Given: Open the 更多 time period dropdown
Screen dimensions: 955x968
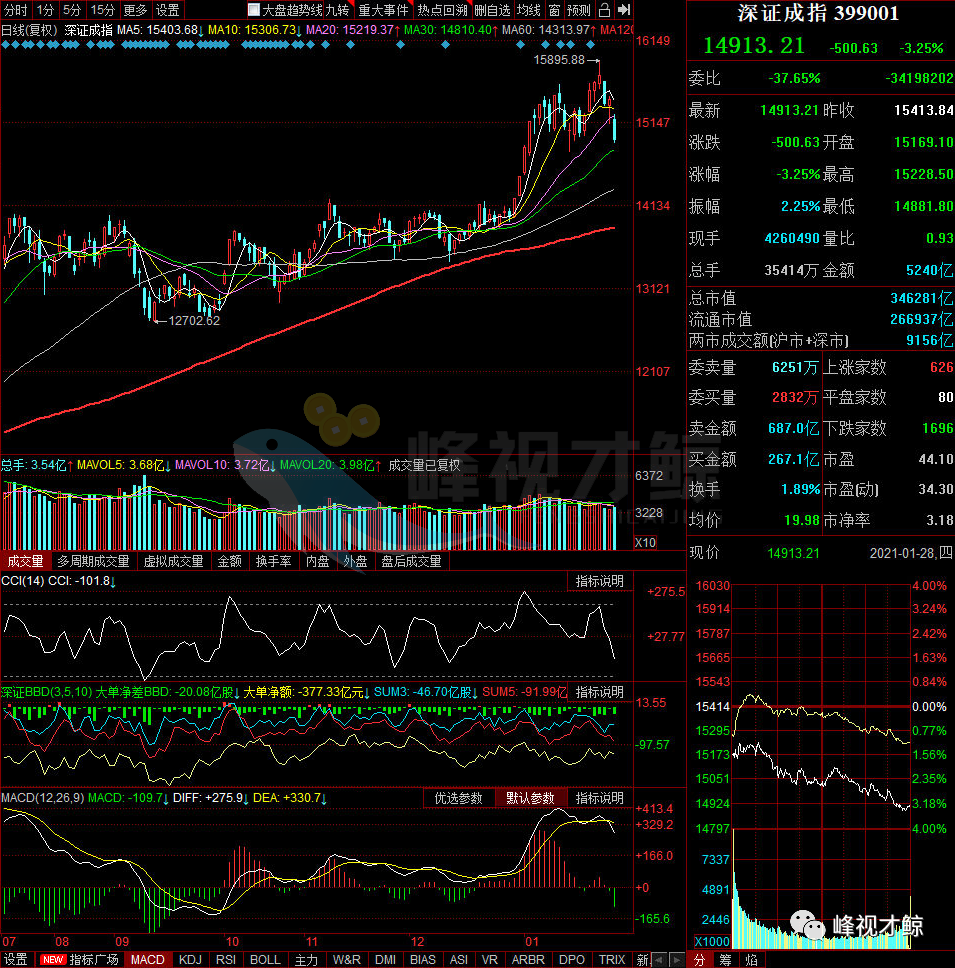Looking at the screenshot, I should point(135,10).
